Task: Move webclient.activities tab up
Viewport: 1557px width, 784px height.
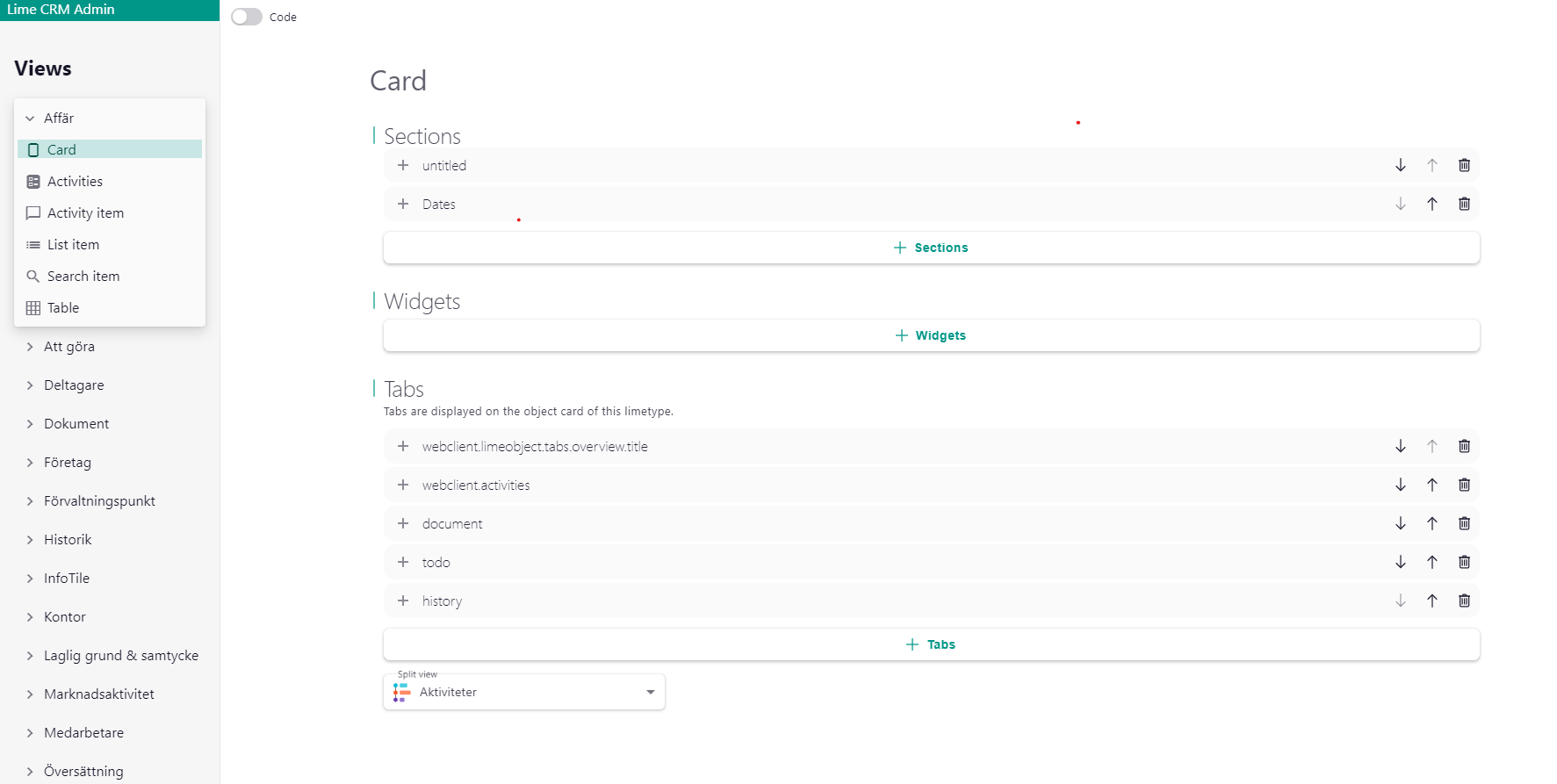Action: [1432, 485]
